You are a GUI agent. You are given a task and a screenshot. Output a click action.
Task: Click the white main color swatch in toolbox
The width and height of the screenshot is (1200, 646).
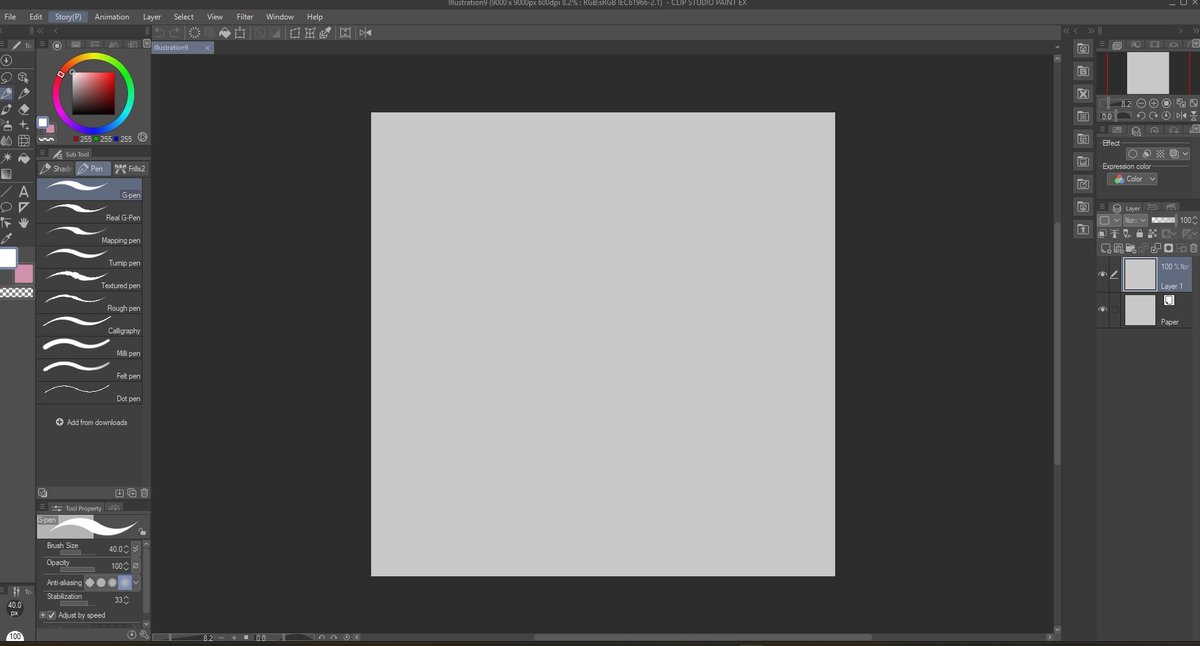coord(7,258)
